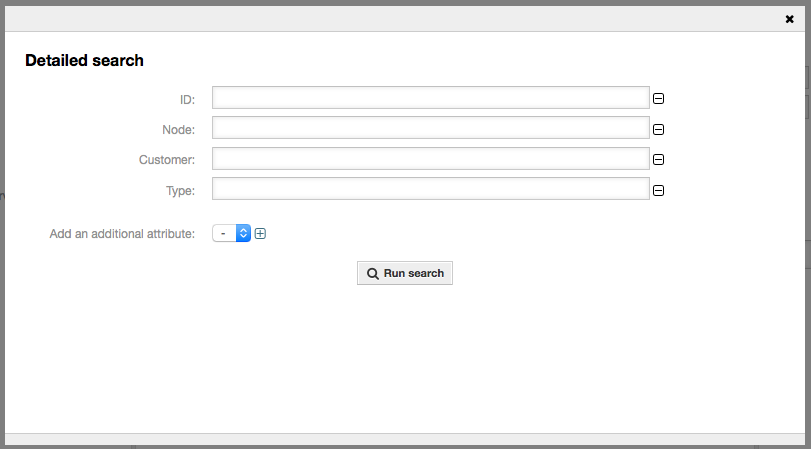Remove the ID search field

(659, 98)
